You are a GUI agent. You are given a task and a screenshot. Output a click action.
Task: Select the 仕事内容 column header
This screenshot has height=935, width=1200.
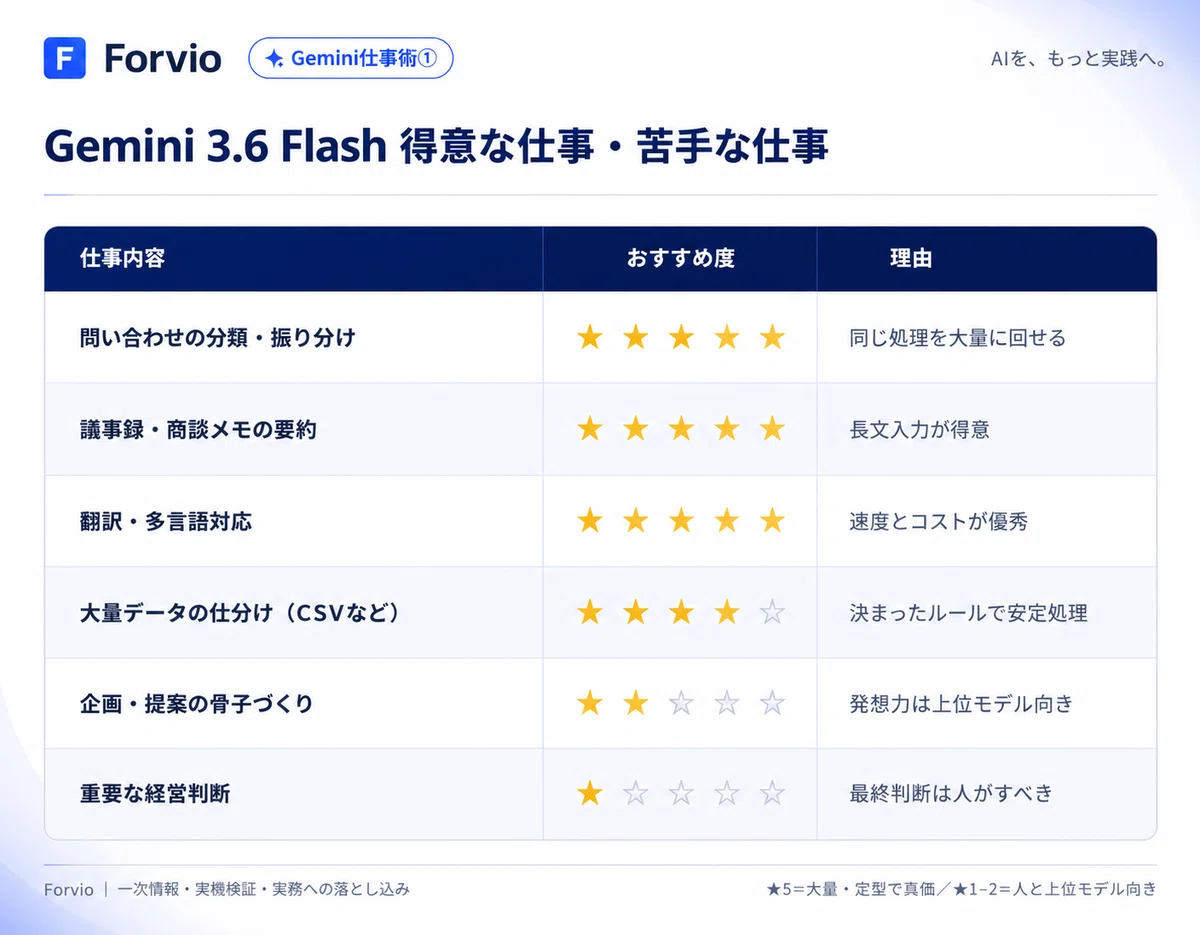pyautogui.click(x=122, y=259)
